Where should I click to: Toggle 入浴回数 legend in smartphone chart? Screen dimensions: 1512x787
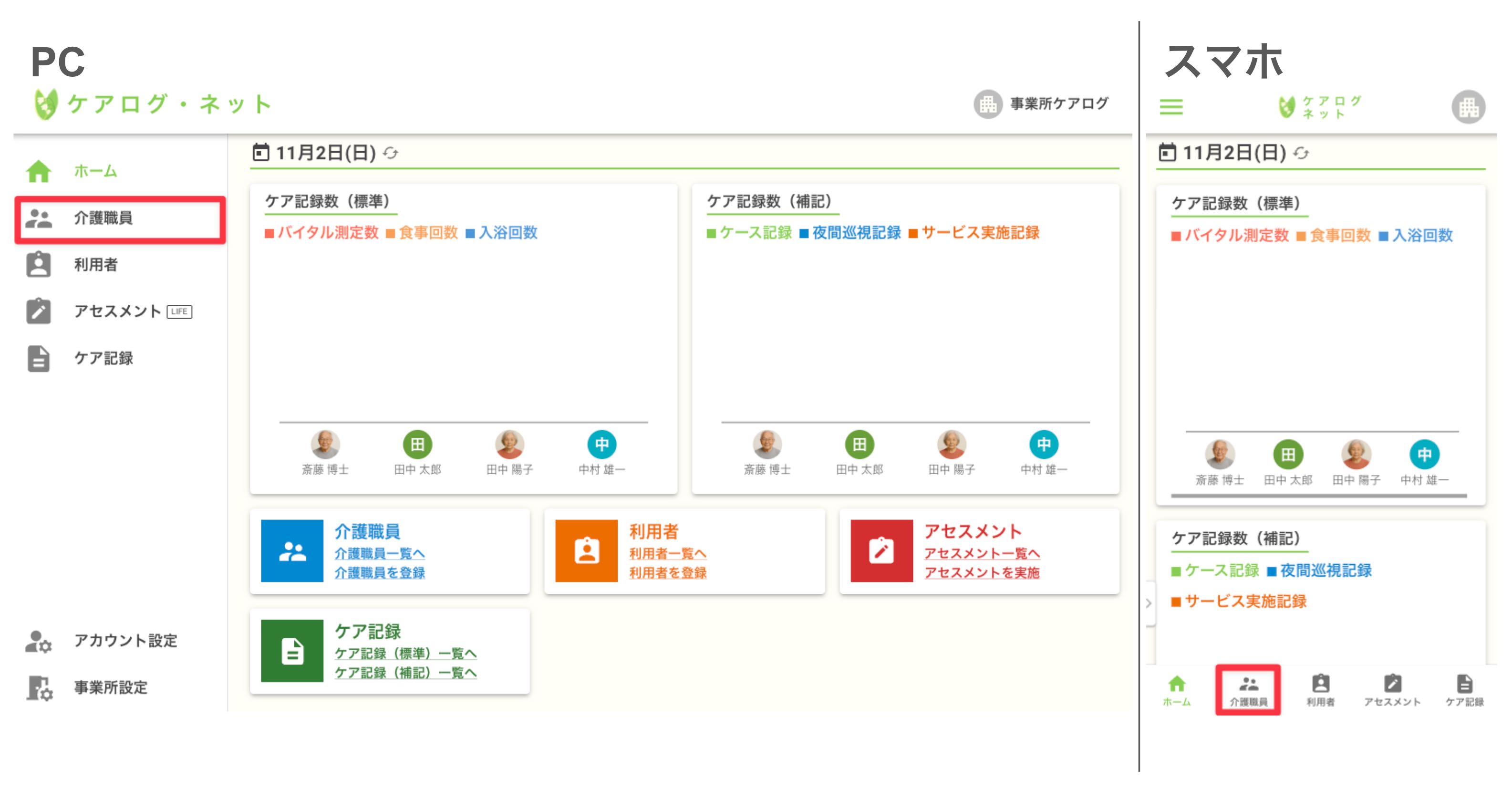1415,235
